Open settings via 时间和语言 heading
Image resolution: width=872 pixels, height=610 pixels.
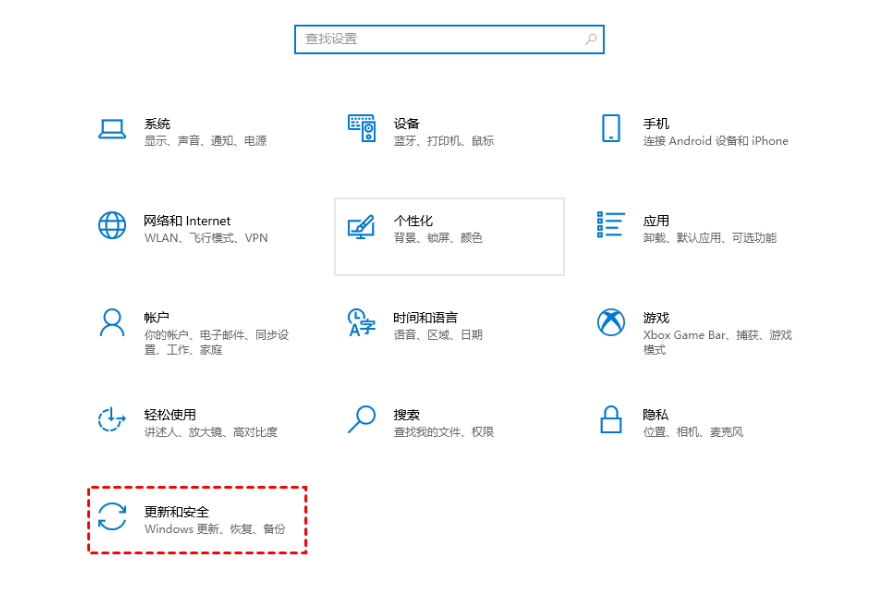tap(425, 317)
